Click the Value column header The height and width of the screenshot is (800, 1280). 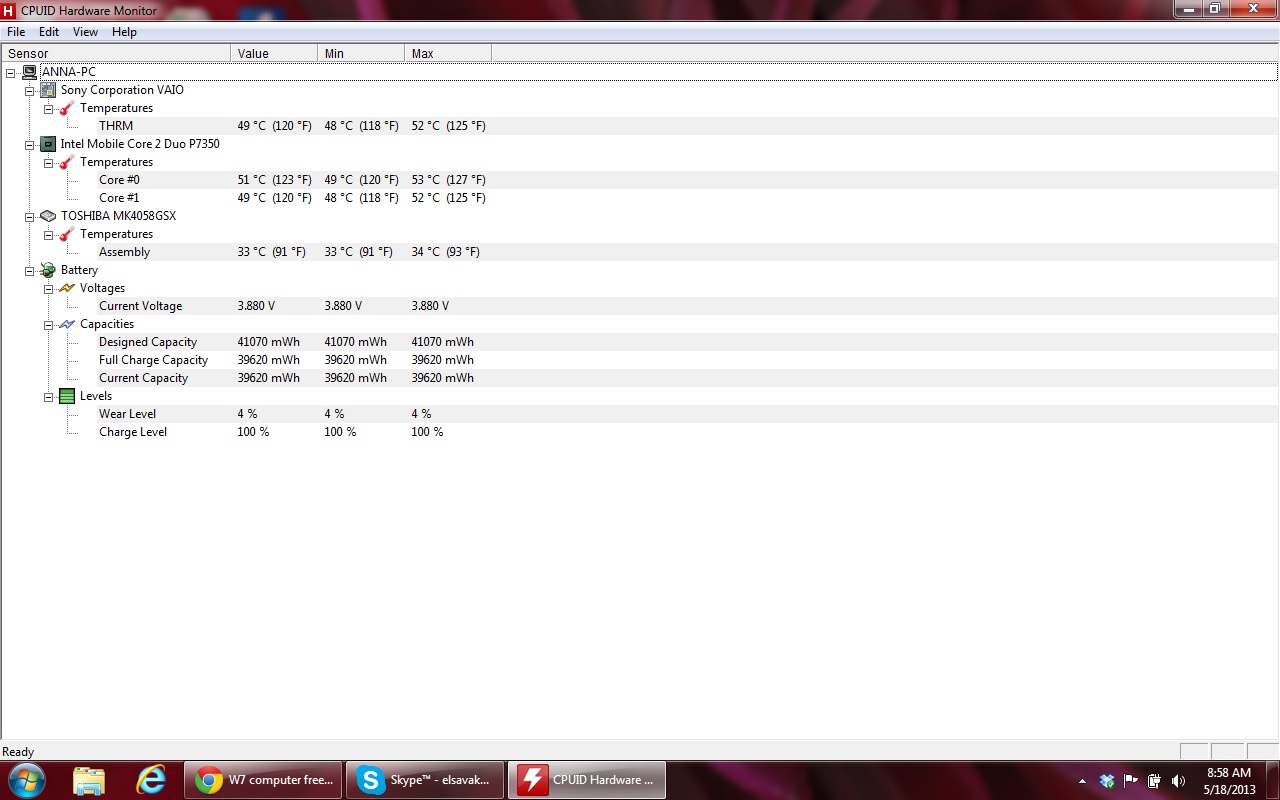274,54
